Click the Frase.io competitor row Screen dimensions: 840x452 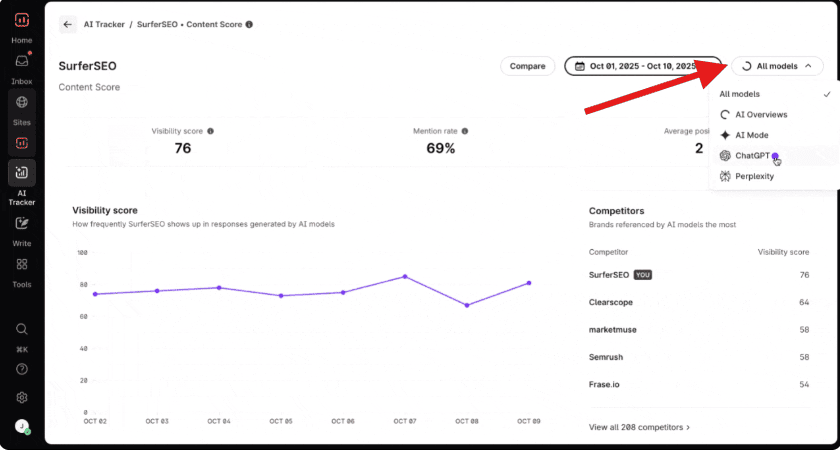tap(699, 385)
